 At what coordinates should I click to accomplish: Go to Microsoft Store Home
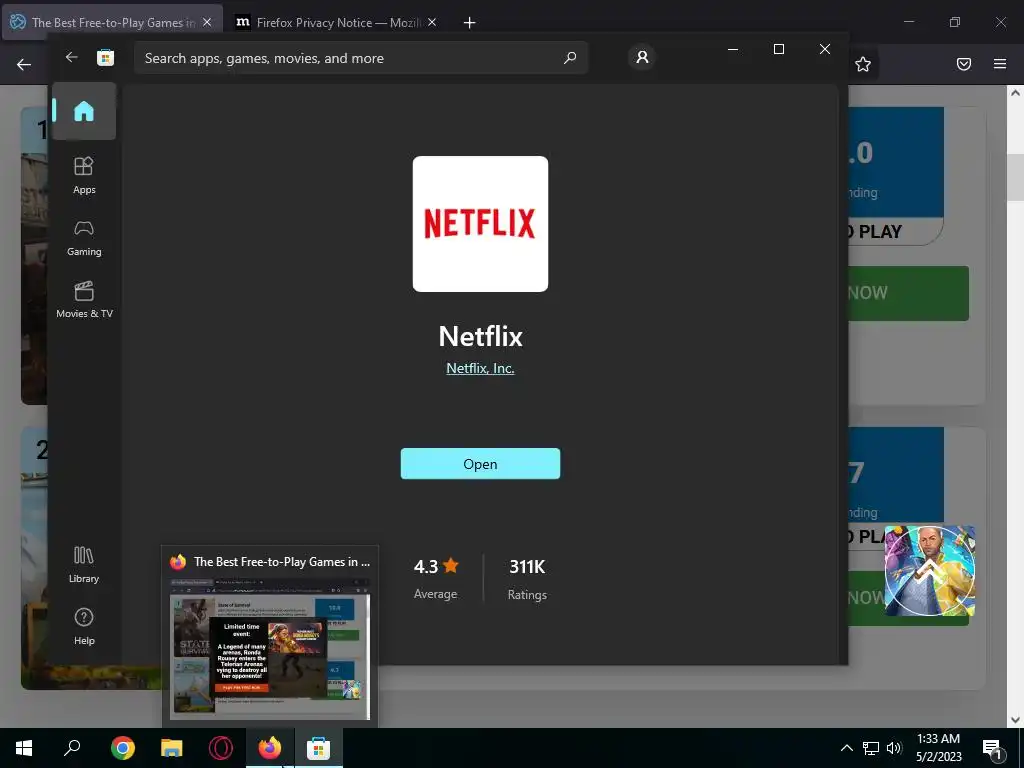[x=84, y=112]
